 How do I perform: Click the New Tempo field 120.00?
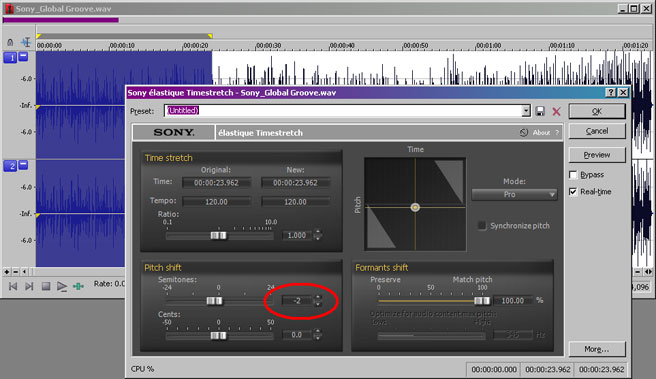(x=295, y=202)
